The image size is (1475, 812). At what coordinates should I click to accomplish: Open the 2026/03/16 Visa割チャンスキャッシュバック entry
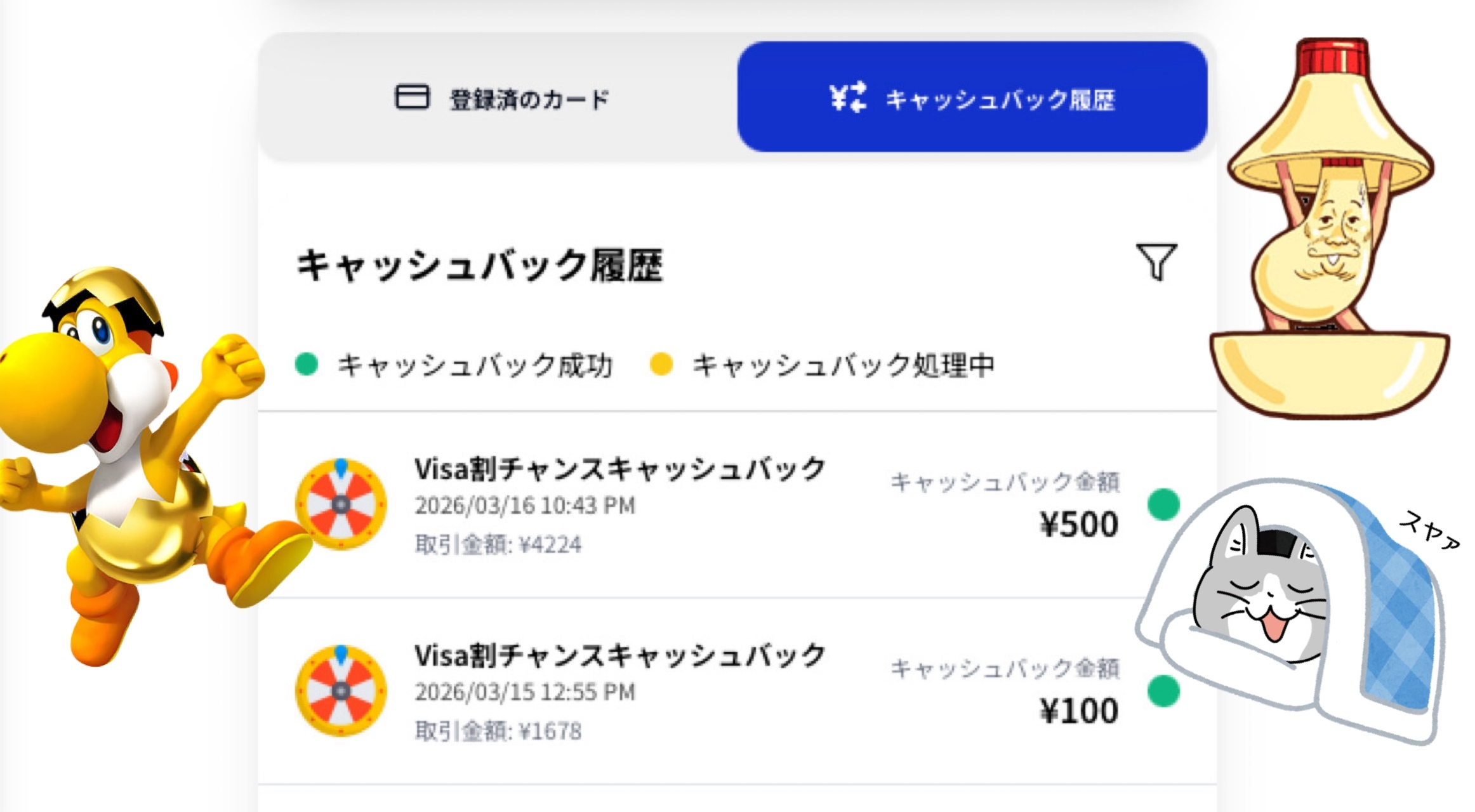click(x=619, y=469)
